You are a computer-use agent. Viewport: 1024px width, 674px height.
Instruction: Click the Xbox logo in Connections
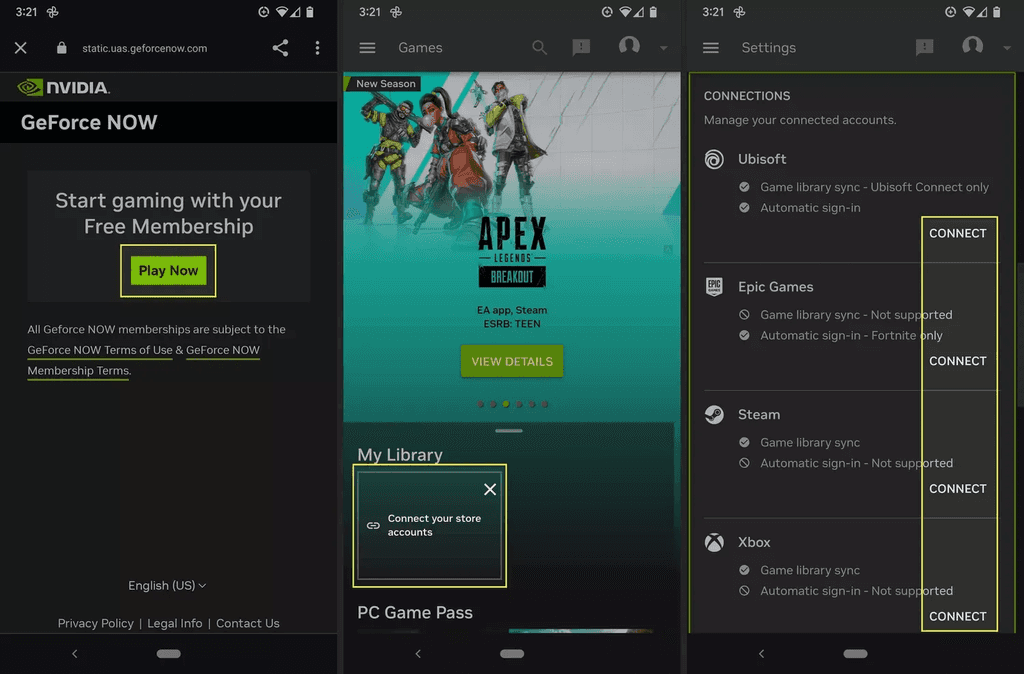pos(713,542)
